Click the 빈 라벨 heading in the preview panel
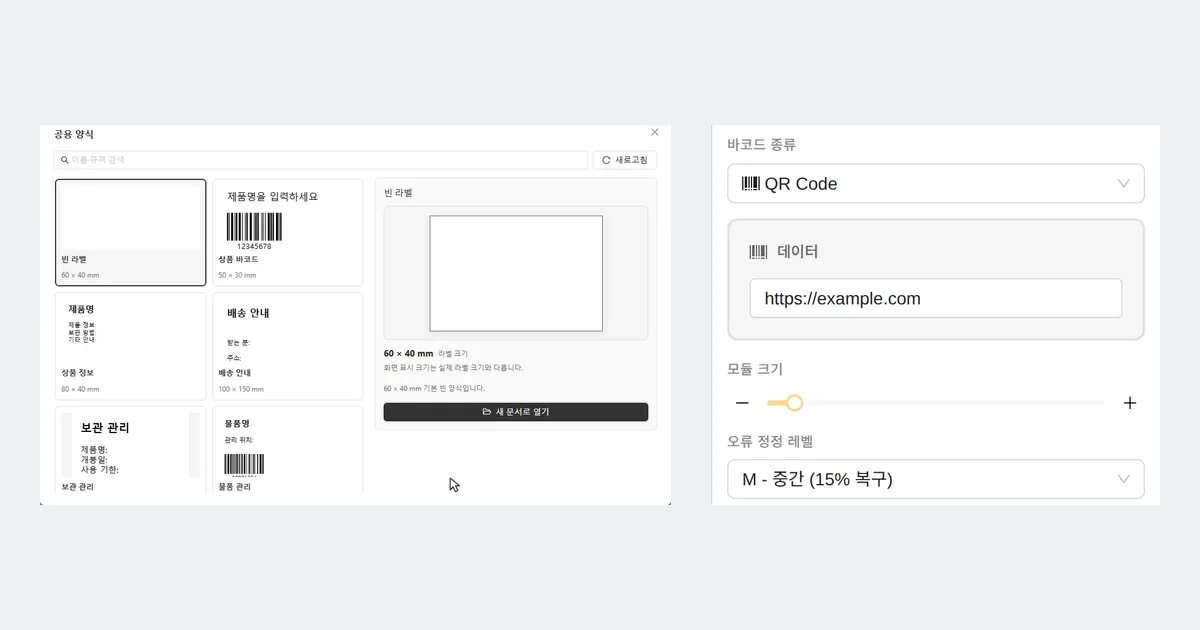The width and height of the screenshot is (1200, 630). coord(398,192)
